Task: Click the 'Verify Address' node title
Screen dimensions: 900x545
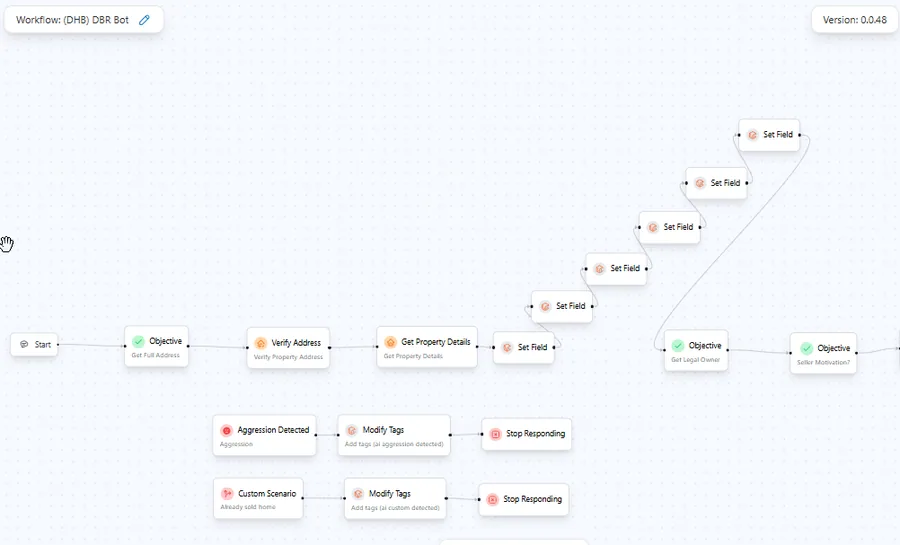Action: 296,343
